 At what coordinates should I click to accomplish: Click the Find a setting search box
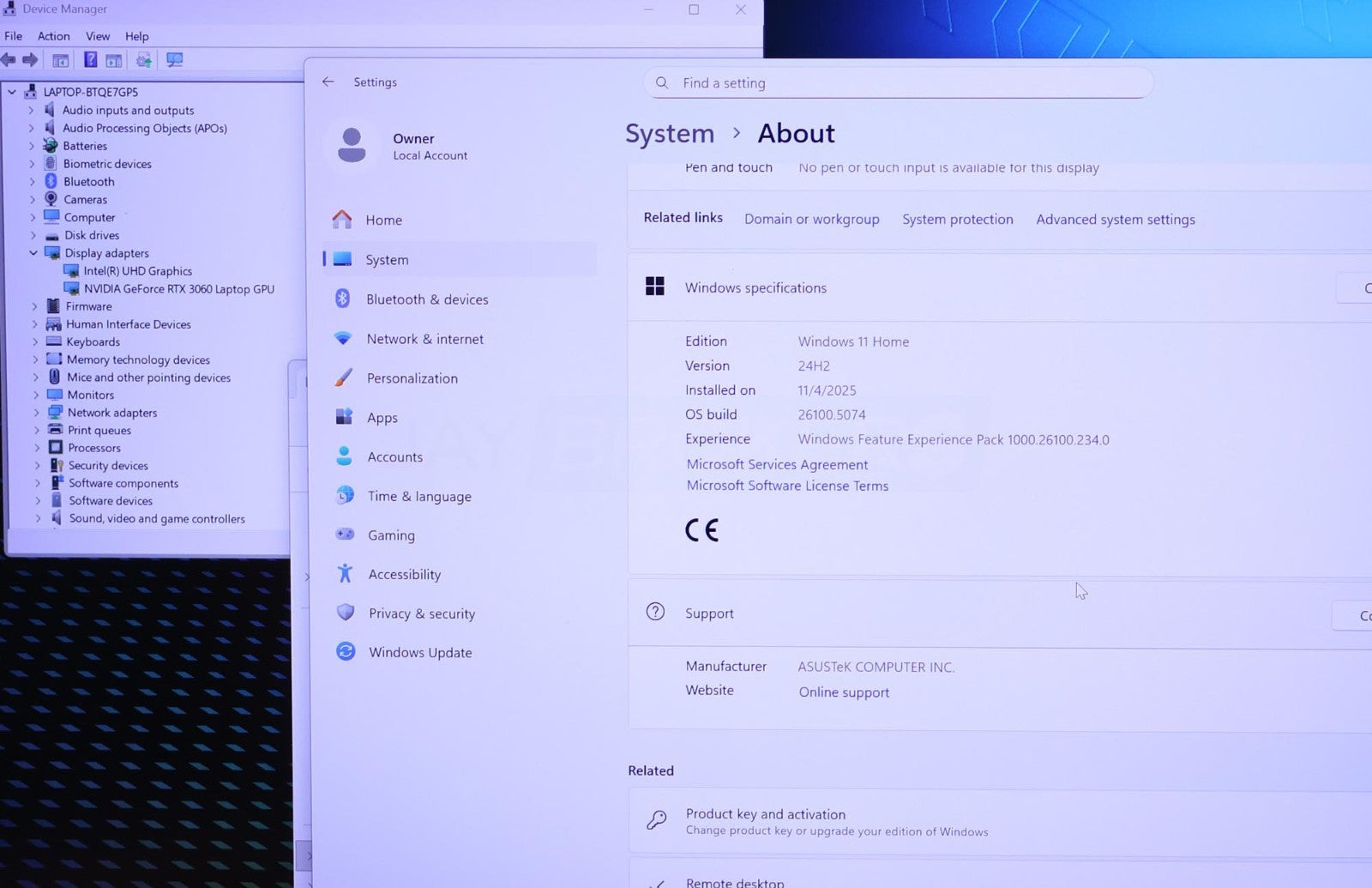(x=898, y=83)
